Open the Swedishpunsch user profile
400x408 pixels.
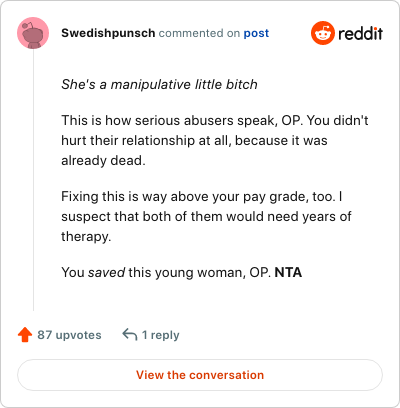108,33
